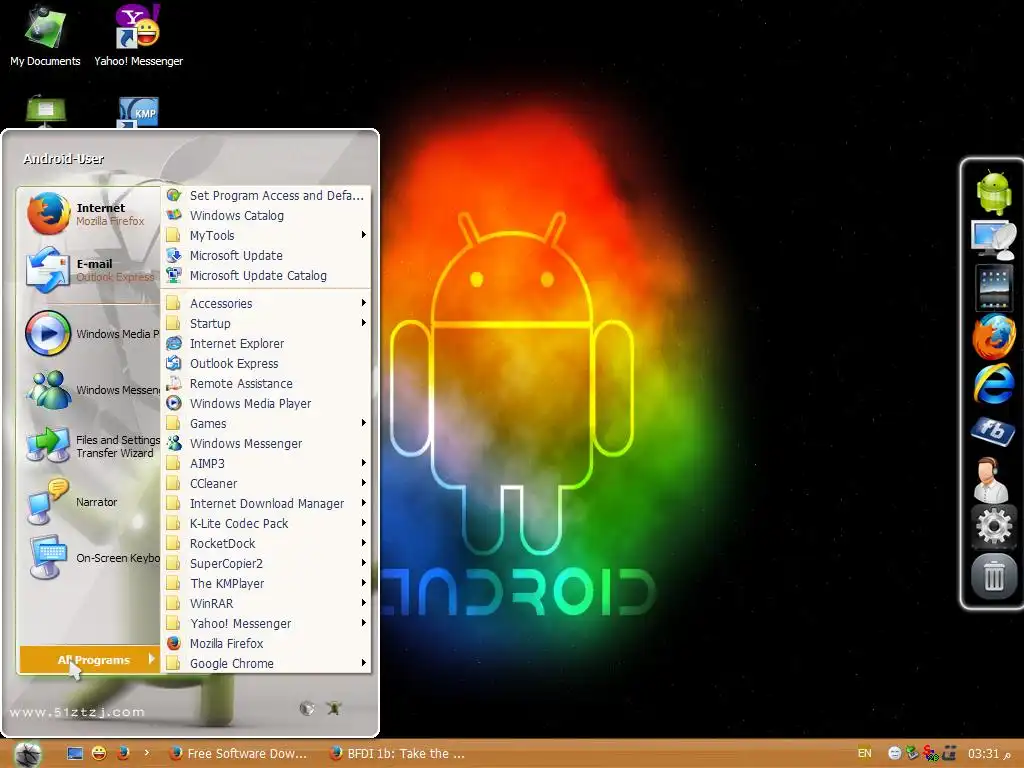This screenshot has width=1024, height=768.
Task: Open My Documents desktop icon
Action: click(x=45, y=36)
